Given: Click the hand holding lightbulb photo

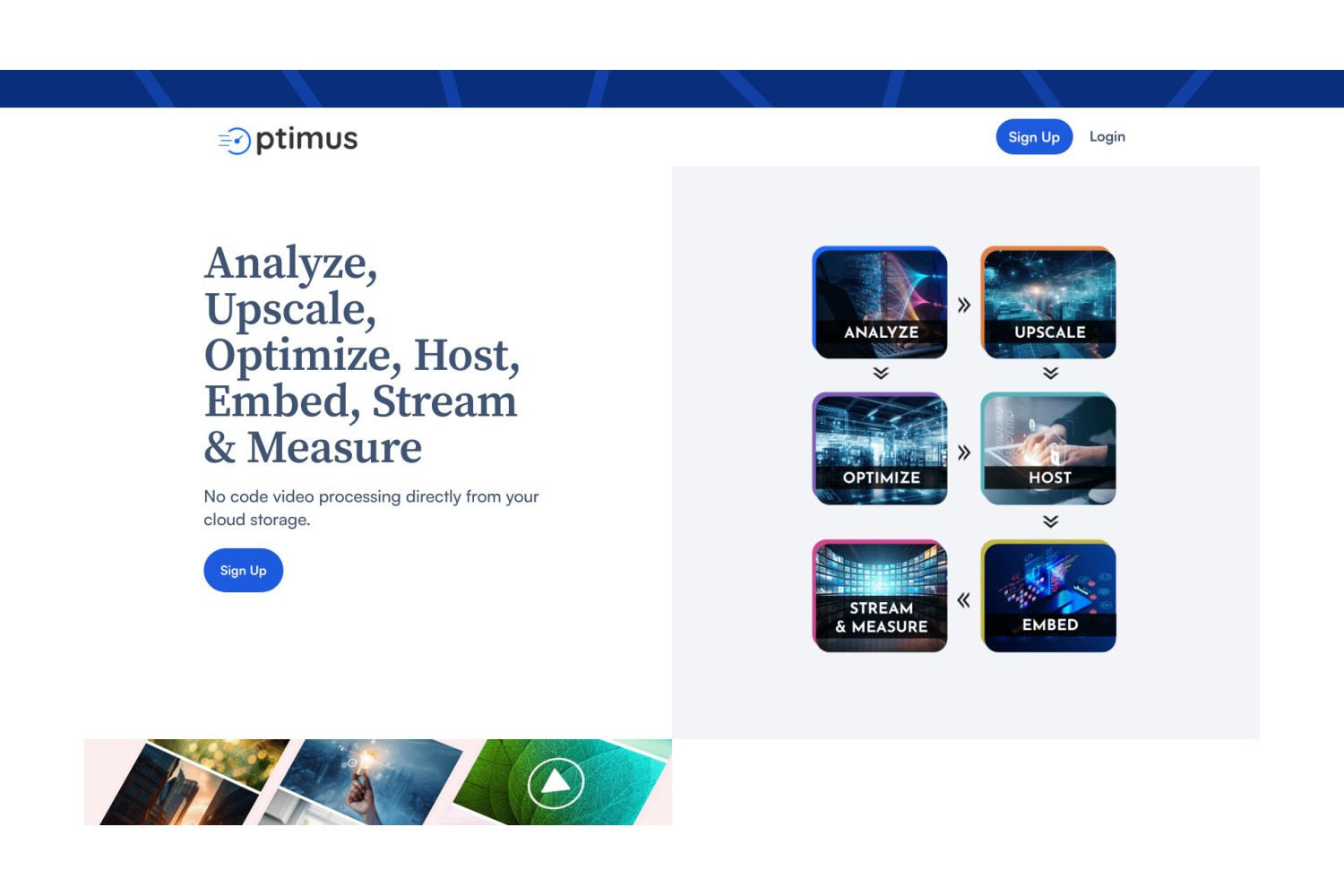Looking at the screenshot, I should 363,782.
